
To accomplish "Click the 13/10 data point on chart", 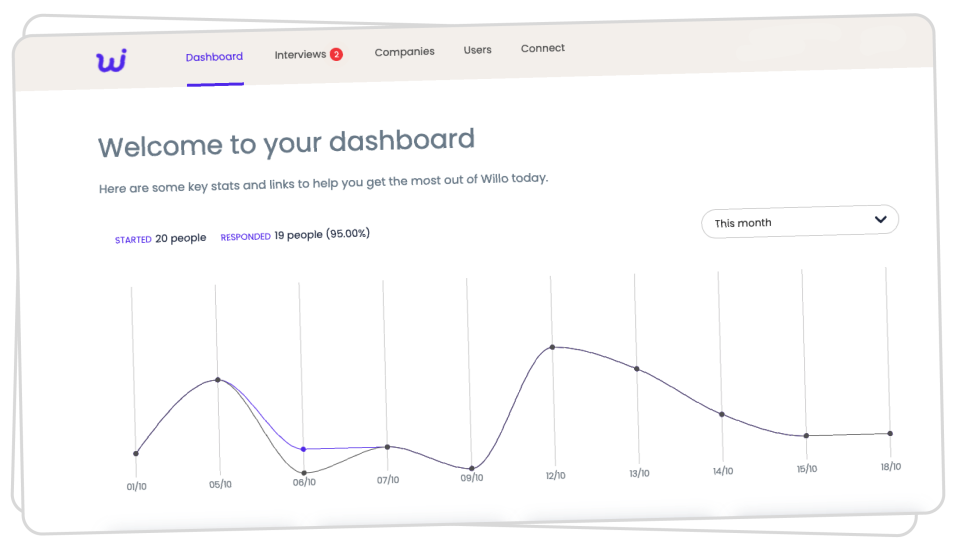I will 636,369.
